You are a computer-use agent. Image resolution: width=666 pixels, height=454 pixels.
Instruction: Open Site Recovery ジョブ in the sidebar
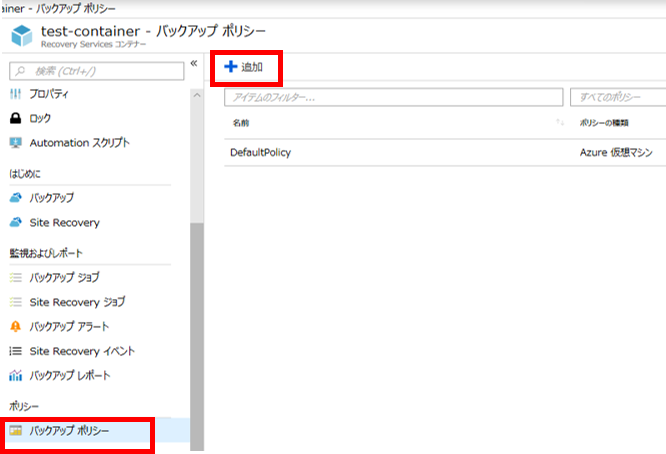tap(77, 302)
